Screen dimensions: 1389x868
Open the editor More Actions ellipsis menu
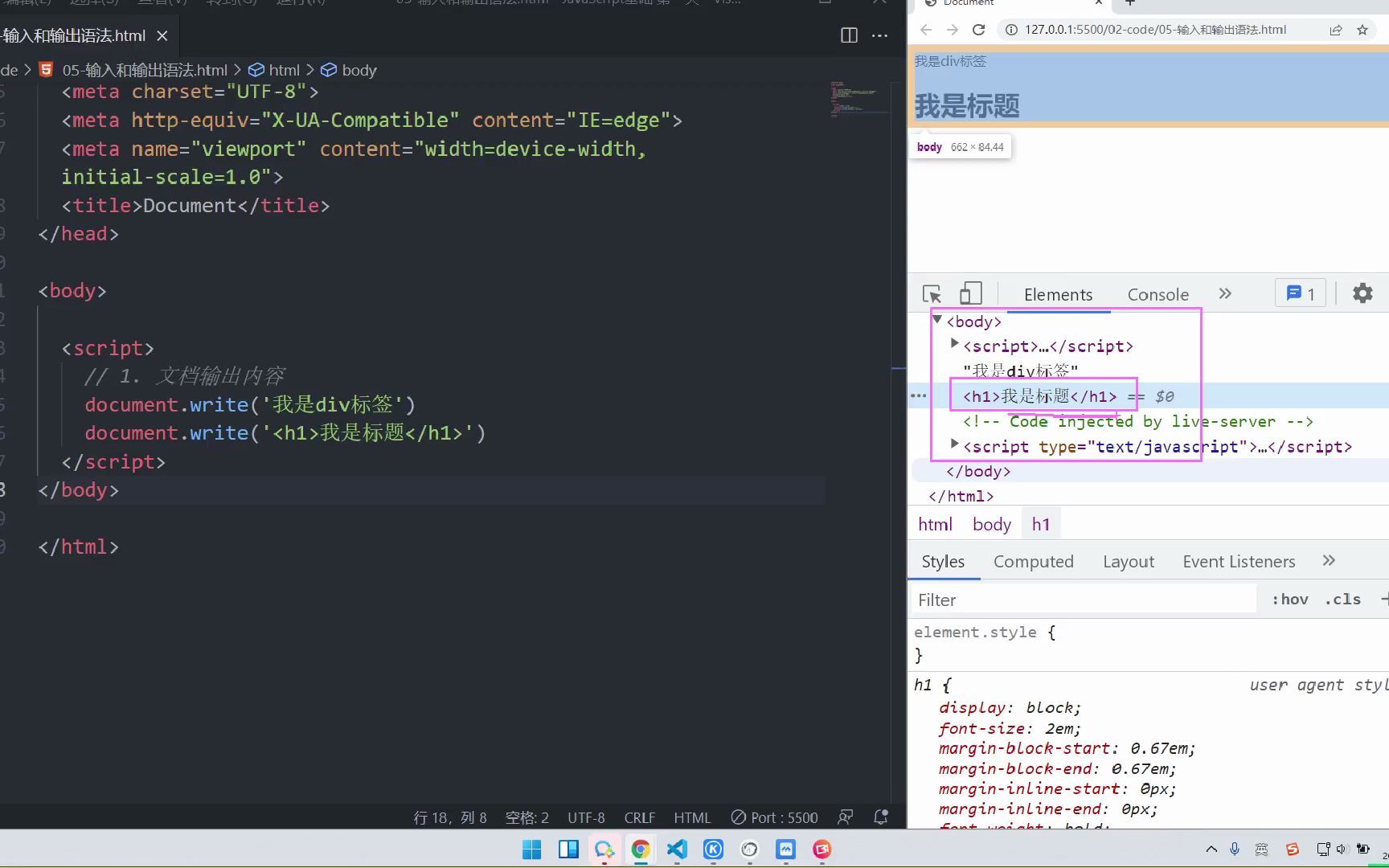click(x=880, y=35)
